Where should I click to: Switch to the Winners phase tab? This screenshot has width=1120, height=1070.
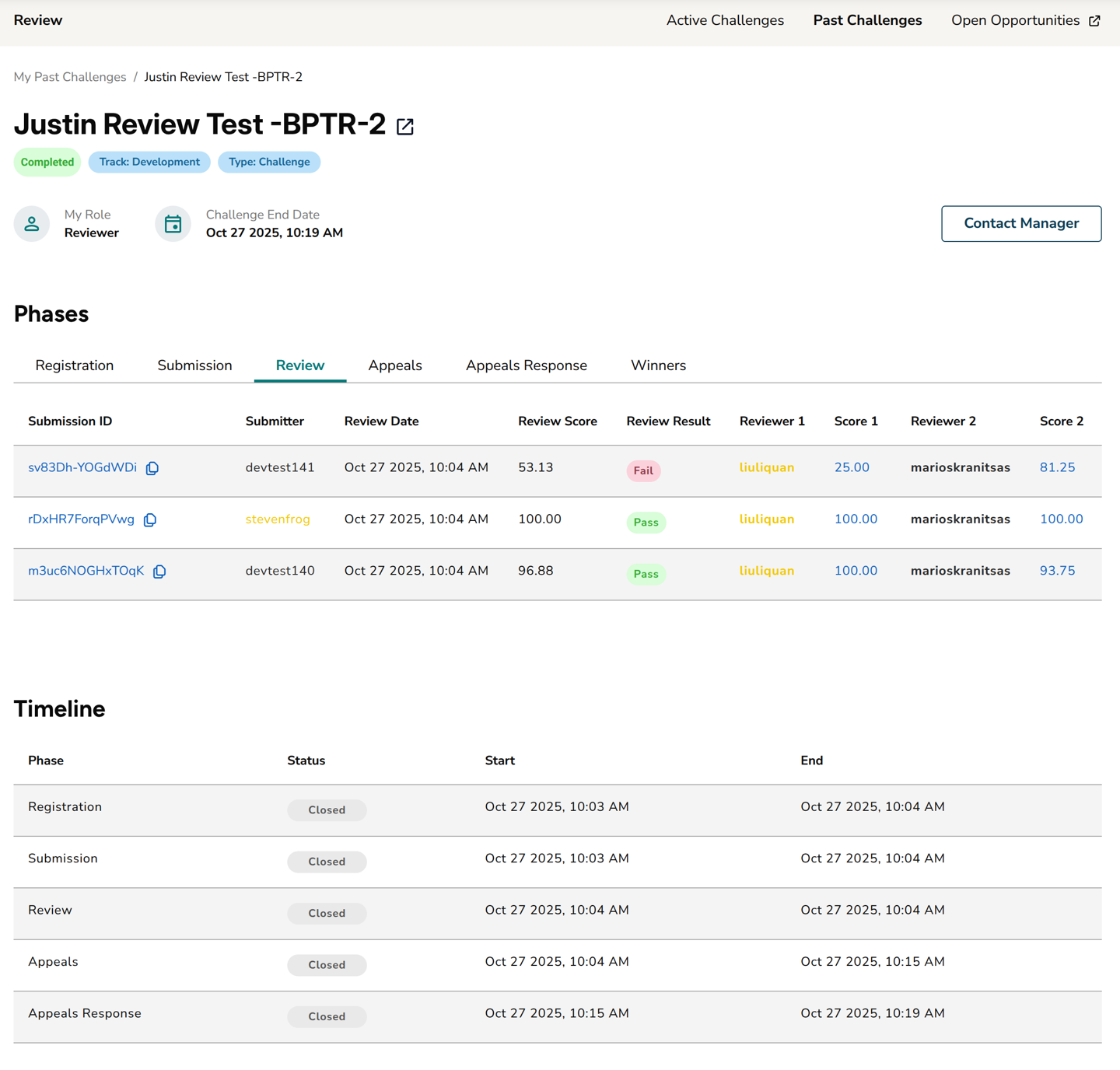click(658, 365)
